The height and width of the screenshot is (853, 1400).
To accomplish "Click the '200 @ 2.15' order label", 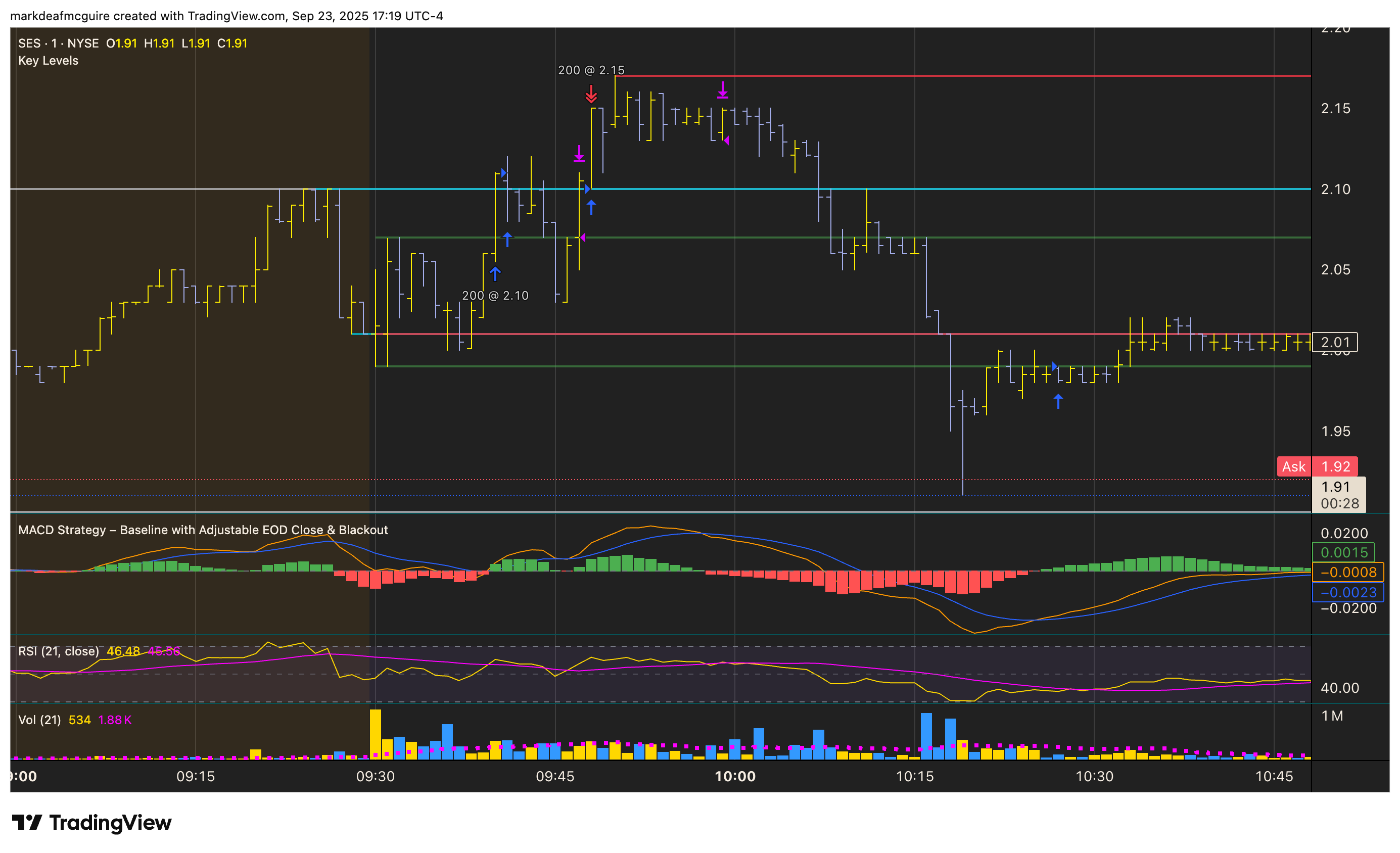I will [591, 70].
